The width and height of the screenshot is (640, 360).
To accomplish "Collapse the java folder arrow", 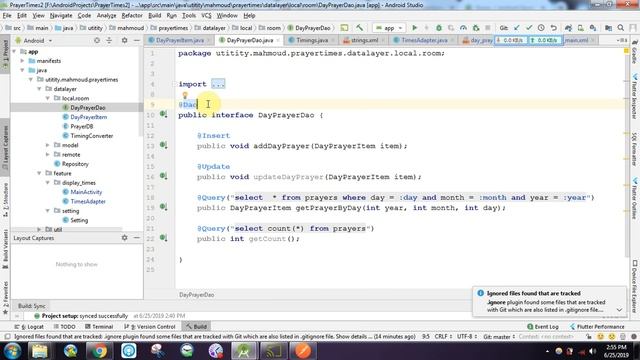I will click(23, 70).
